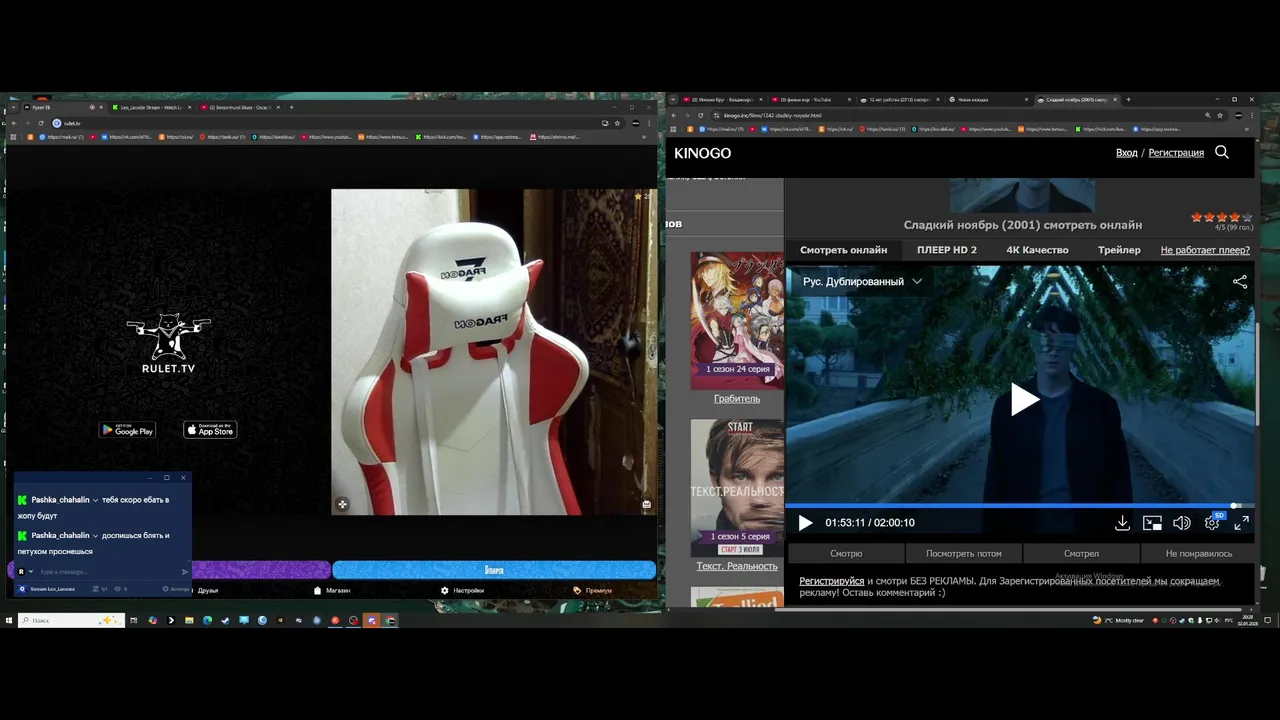Click the Текст. Реальность title link
The image size is (1280, 720).
pyautogui.click(x=737, y=566)
